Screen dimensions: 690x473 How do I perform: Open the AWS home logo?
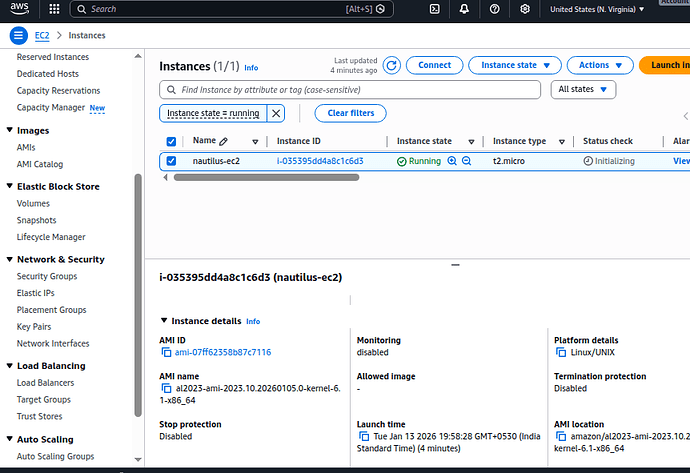tap(19, 9)
